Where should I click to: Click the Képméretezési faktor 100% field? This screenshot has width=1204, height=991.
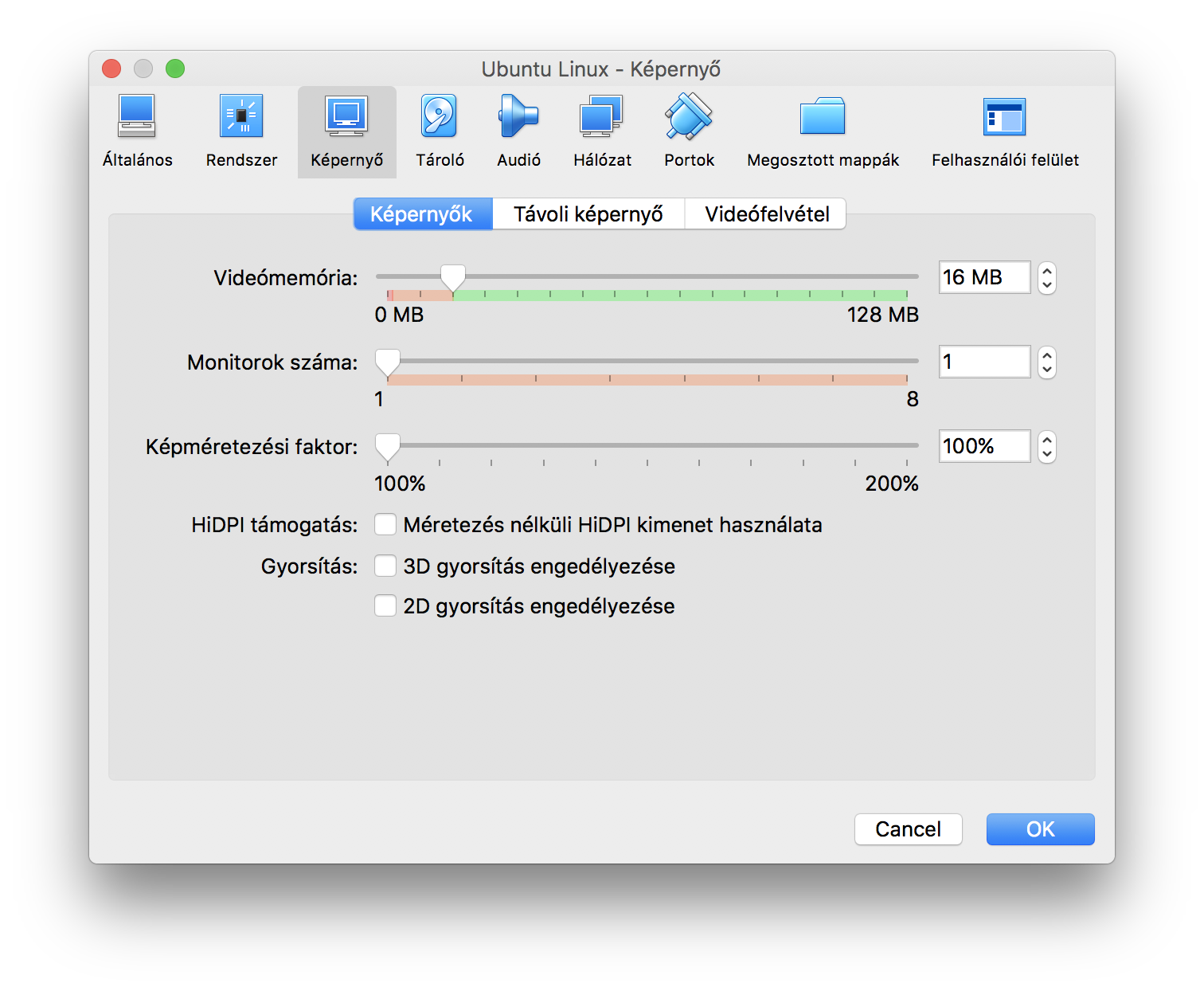tap(984, 446)
